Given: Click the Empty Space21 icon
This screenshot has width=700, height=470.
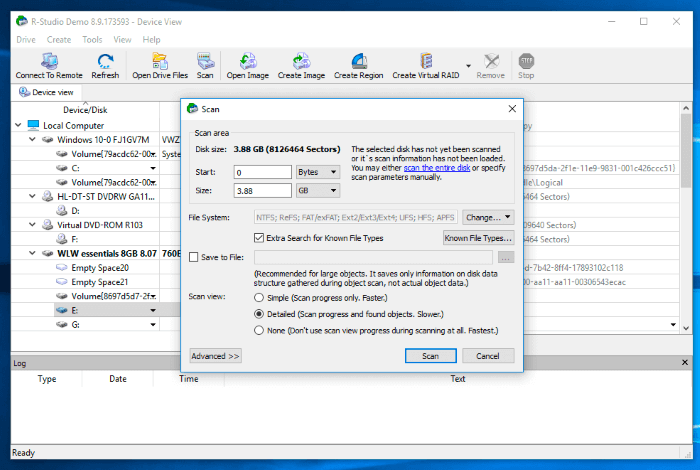Looking at the screenshot, I should pos(62,282).
